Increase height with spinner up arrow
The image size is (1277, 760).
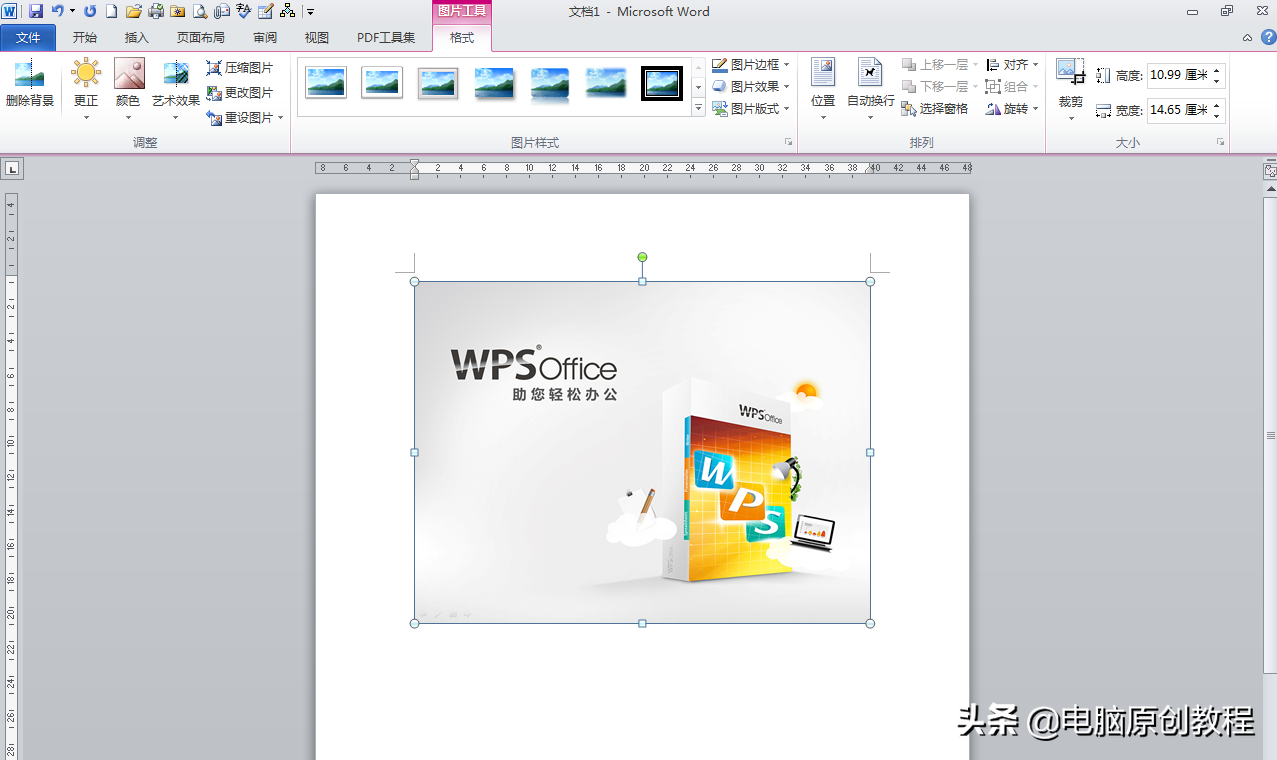click(x=1217, y=70)
